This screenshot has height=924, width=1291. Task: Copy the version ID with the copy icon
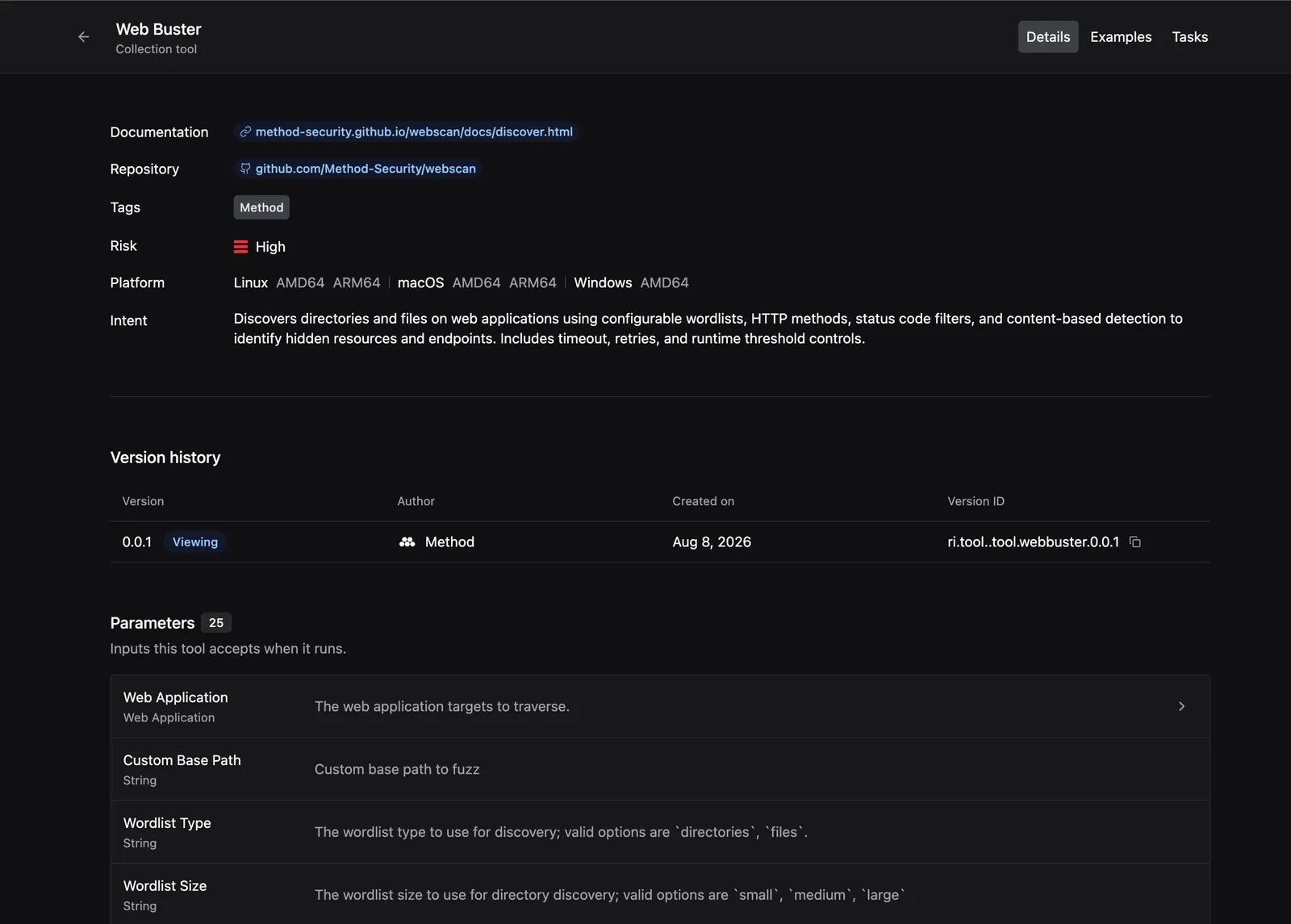click(x=1135, y=542)
